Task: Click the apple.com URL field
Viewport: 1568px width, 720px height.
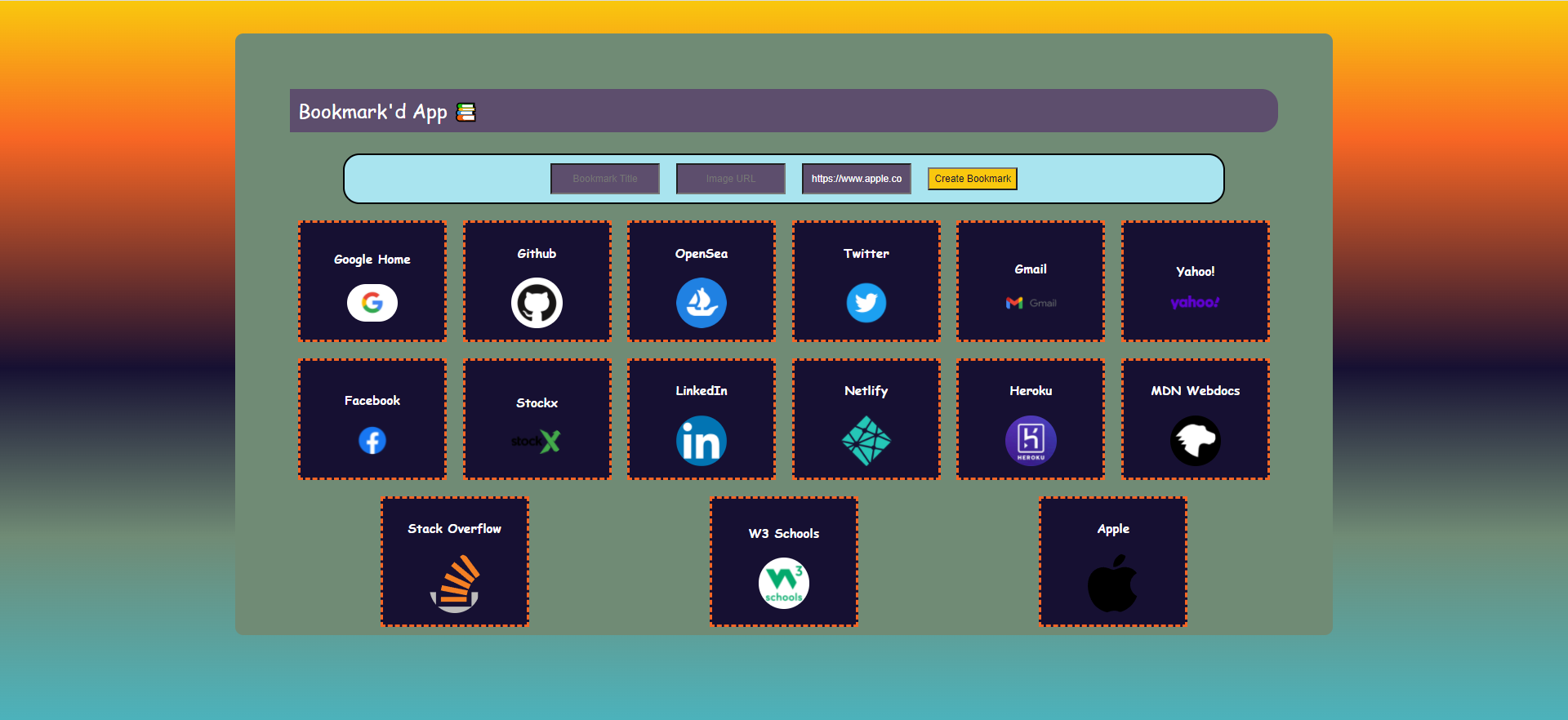Action: point(857,179)
